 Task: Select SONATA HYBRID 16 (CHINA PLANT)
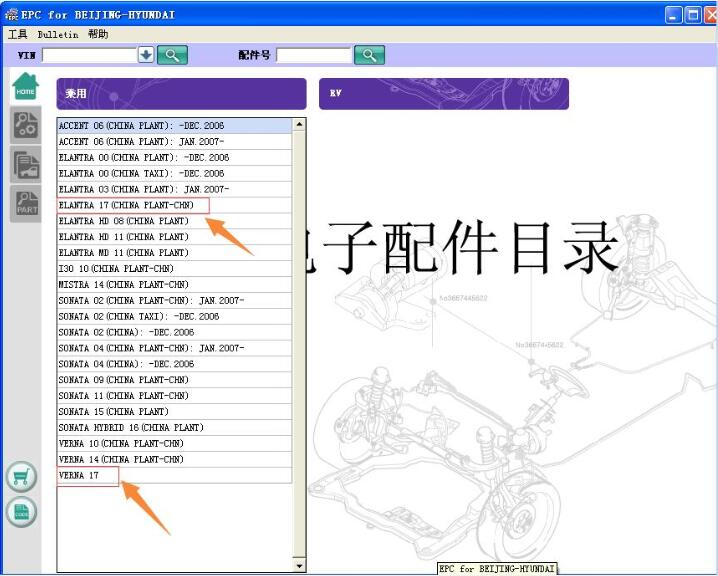coord(174,427)
